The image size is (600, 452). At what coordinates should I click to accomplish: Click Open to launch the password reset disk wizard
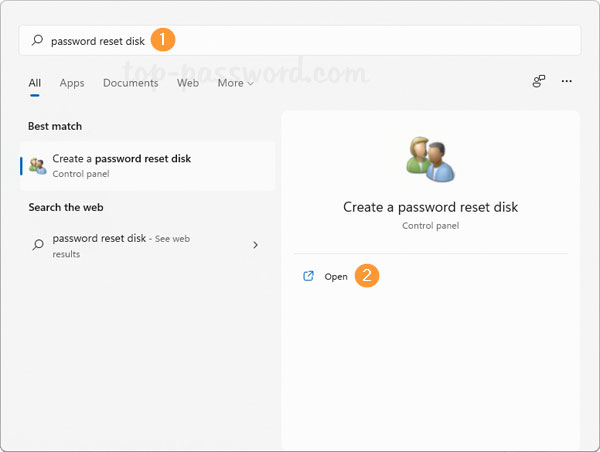(336, 277)
